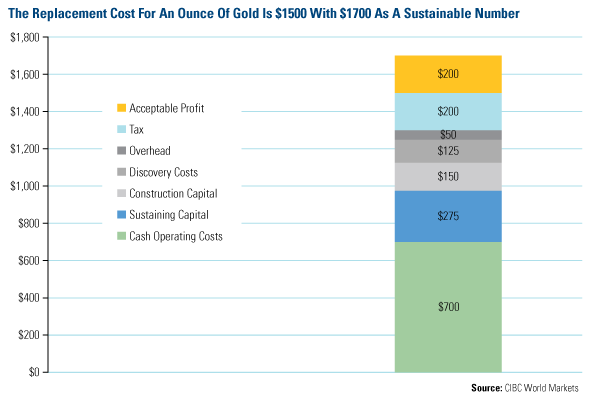The width and height of the screenshot is (600, 400).
Task: Click the thin $50 Overhead bar segment
Action: tap(447, 134)
